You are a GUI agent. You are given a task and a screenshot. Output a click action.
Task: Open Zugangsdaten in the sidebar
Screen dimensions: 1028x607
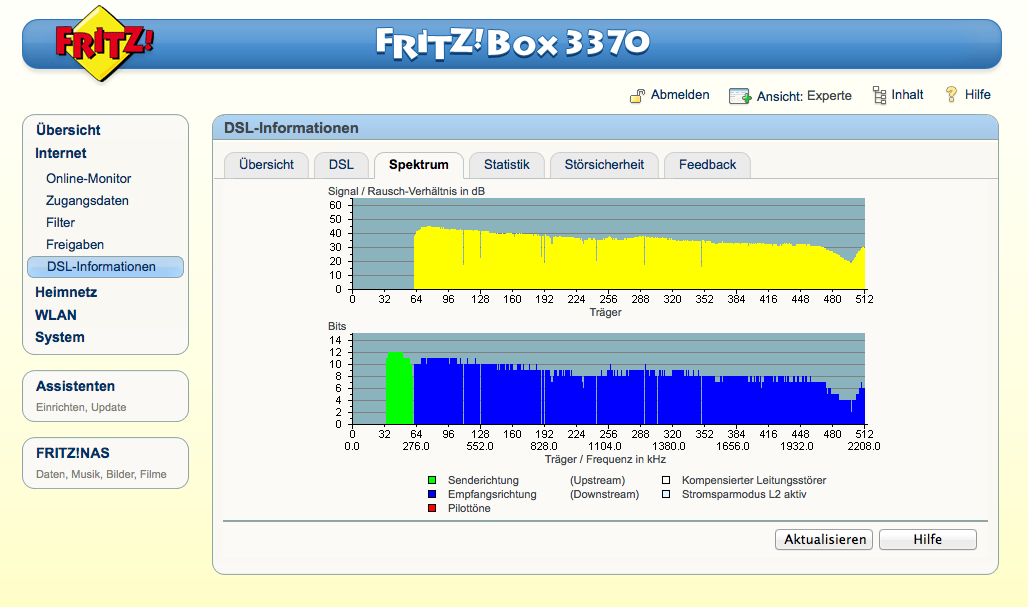87,201
